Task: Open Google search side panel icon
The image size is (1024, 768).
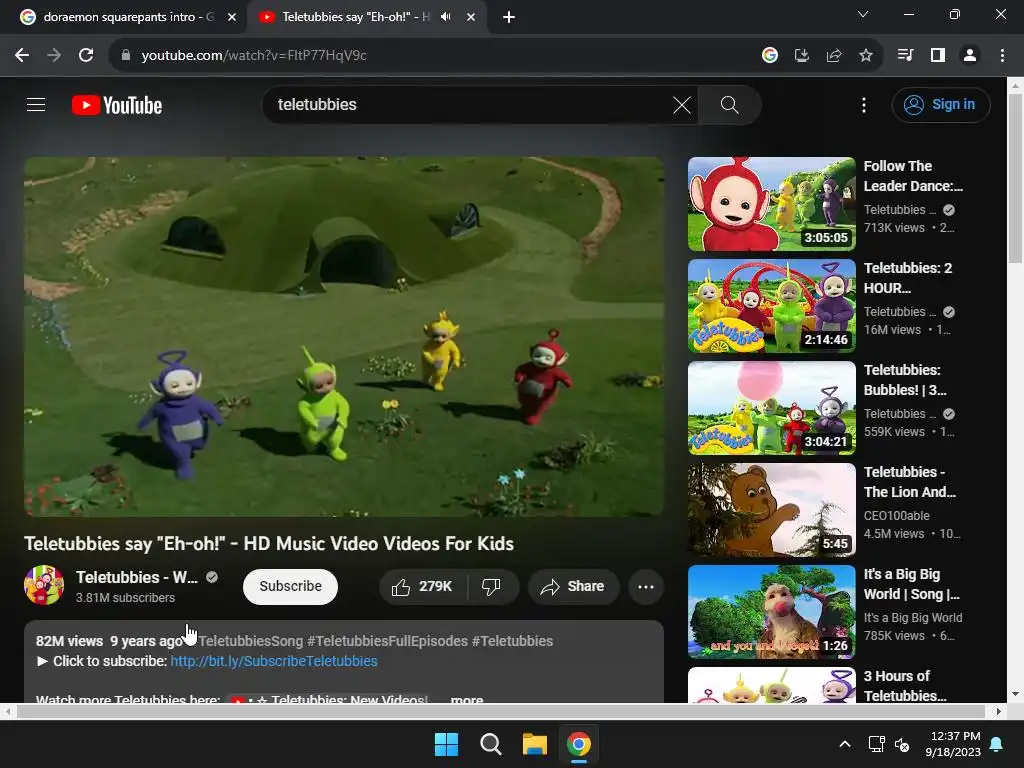Action: (x=770, y=56)
